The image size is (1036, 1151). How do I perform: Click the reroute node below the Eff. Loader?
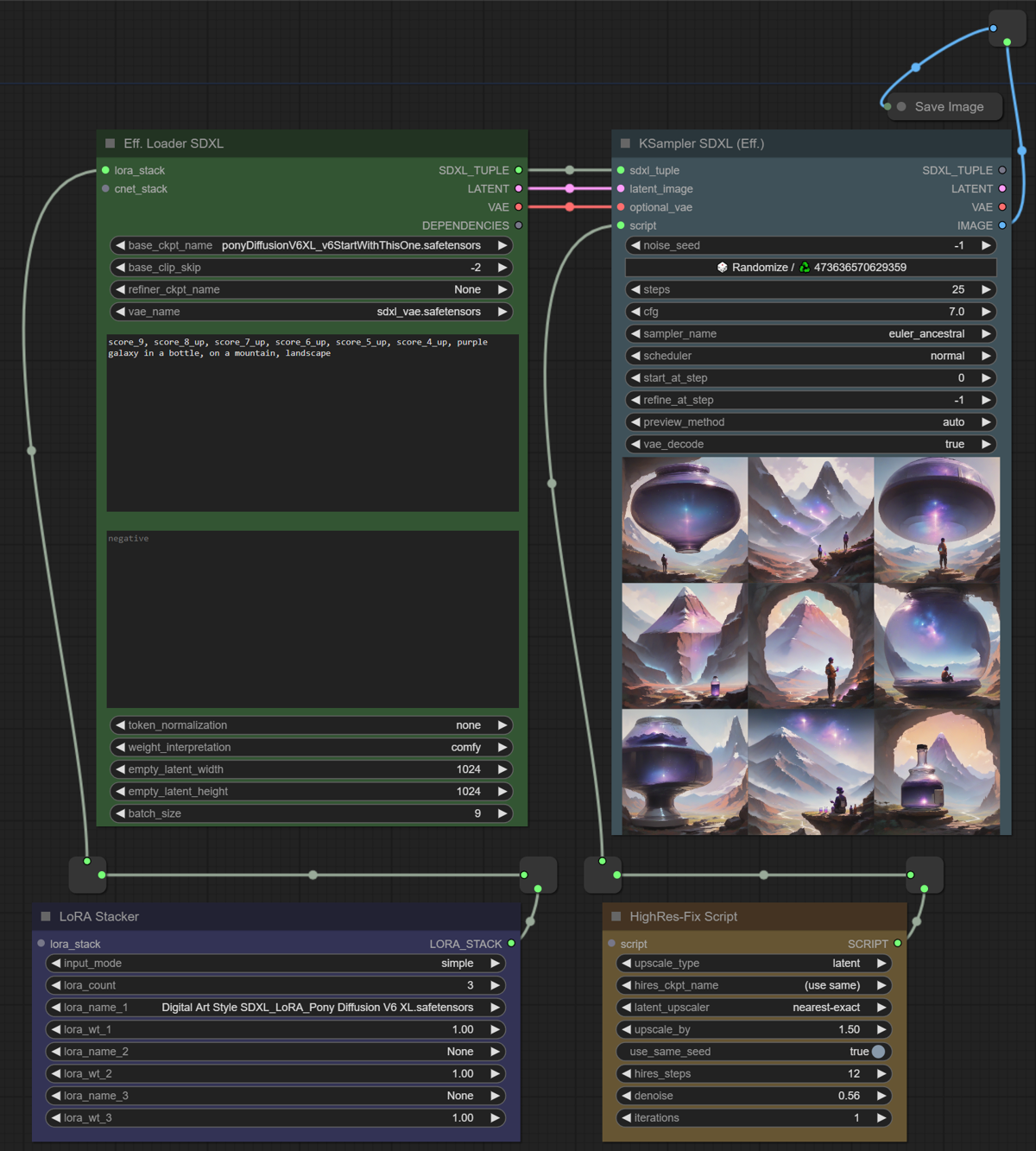[86, 875]
